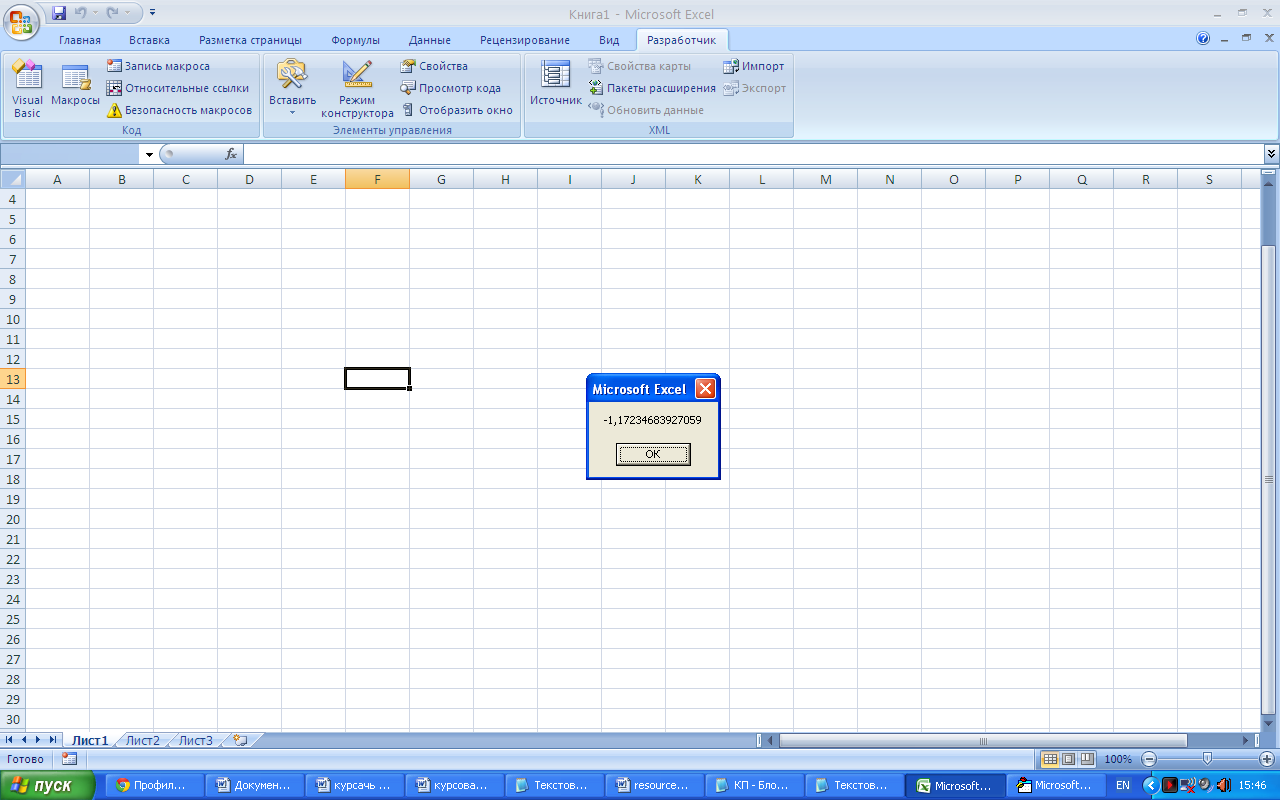Open the Главная ribbon tab
The image size is (1280, 800).
80,40
